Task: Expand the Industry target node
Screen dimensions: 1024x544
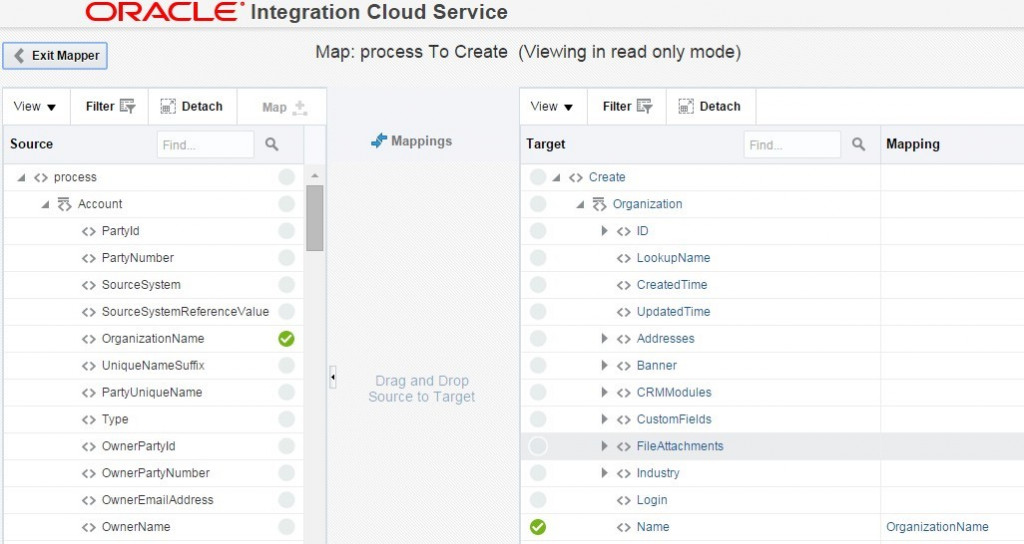Action: (604, 472)
